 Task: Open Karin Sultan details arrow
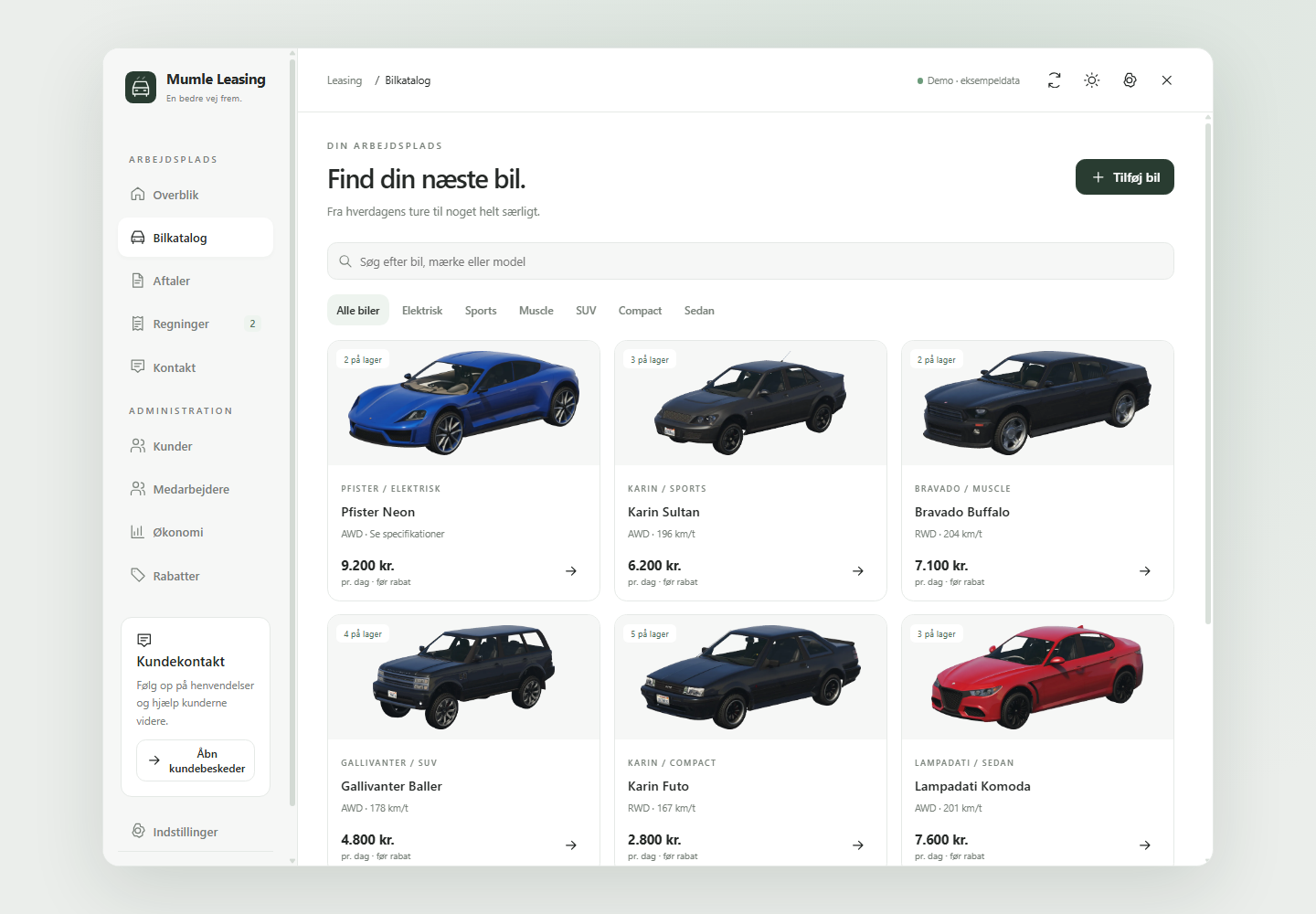click(x=858, y=571)
